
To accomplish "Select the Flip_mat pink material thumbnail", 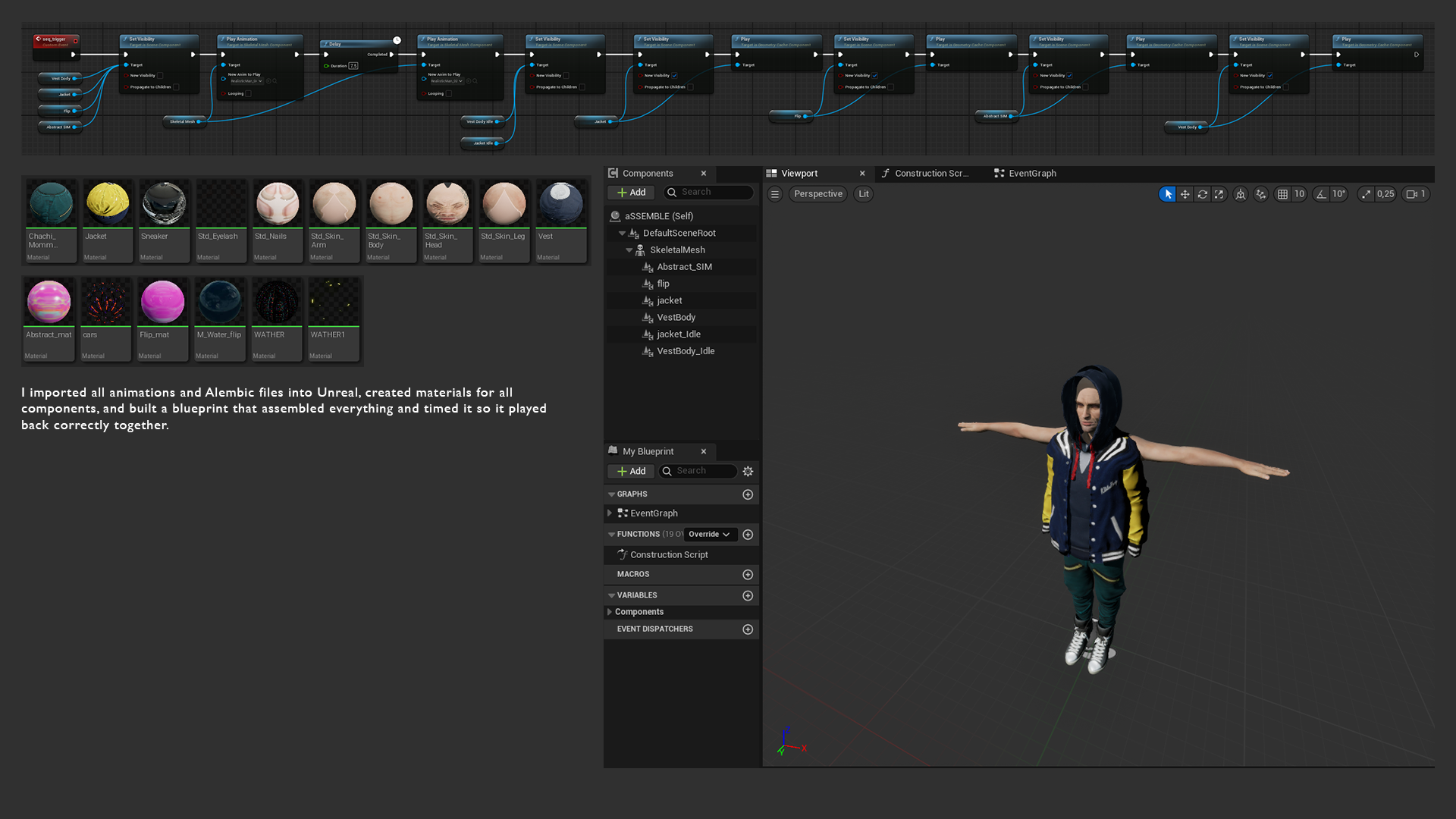I will point(162,302).
